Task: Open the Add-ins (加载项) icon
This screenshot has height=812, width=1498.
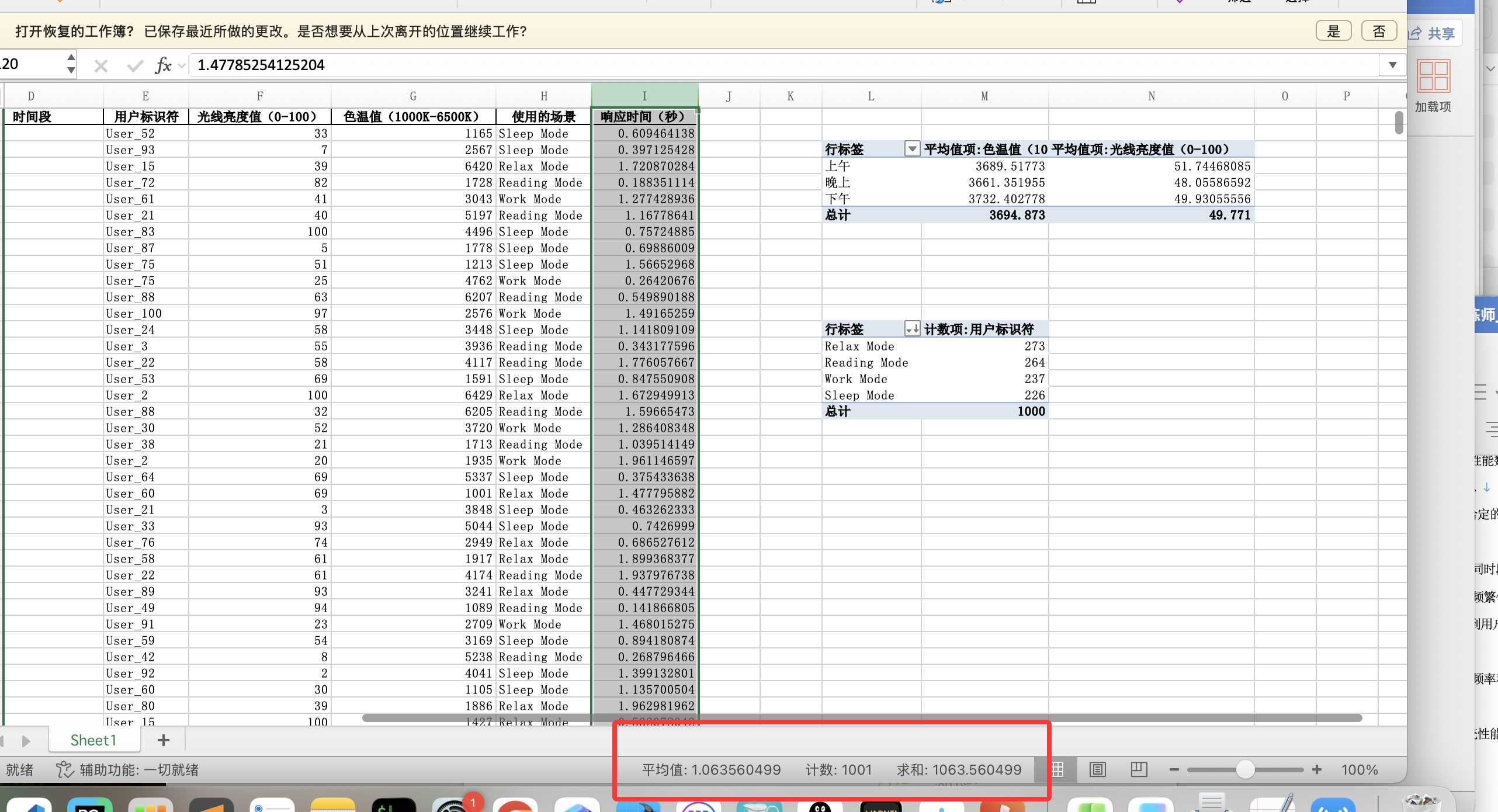Action: tap(1433, 76)
